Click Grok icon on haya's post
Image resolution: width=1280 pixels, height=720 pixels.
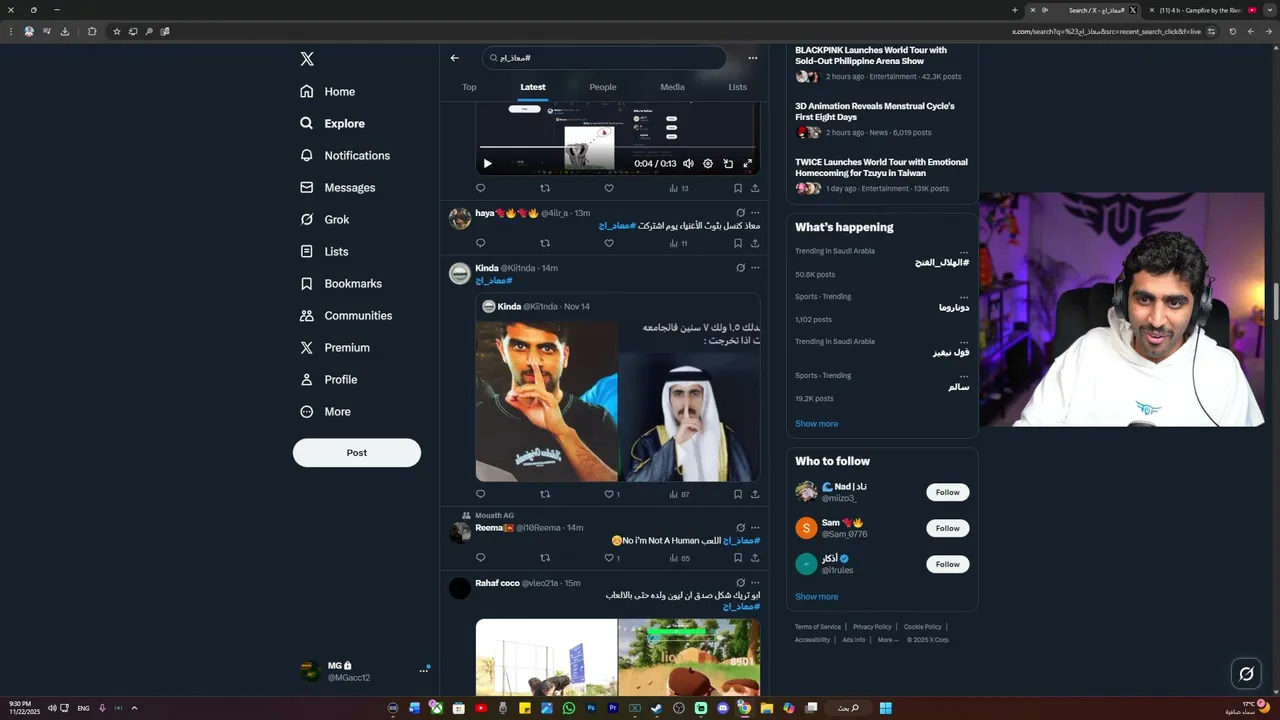740,212
